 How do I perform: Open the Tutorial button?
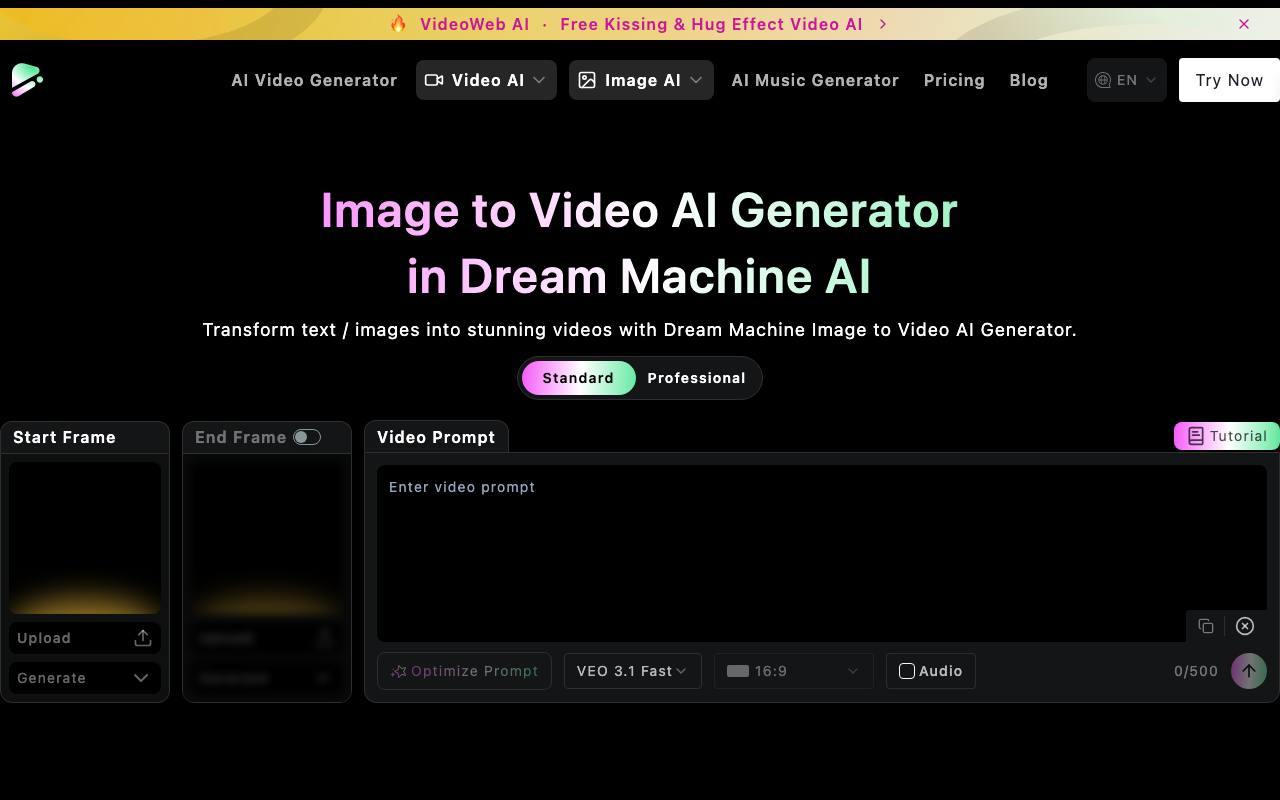point(1227,436)
